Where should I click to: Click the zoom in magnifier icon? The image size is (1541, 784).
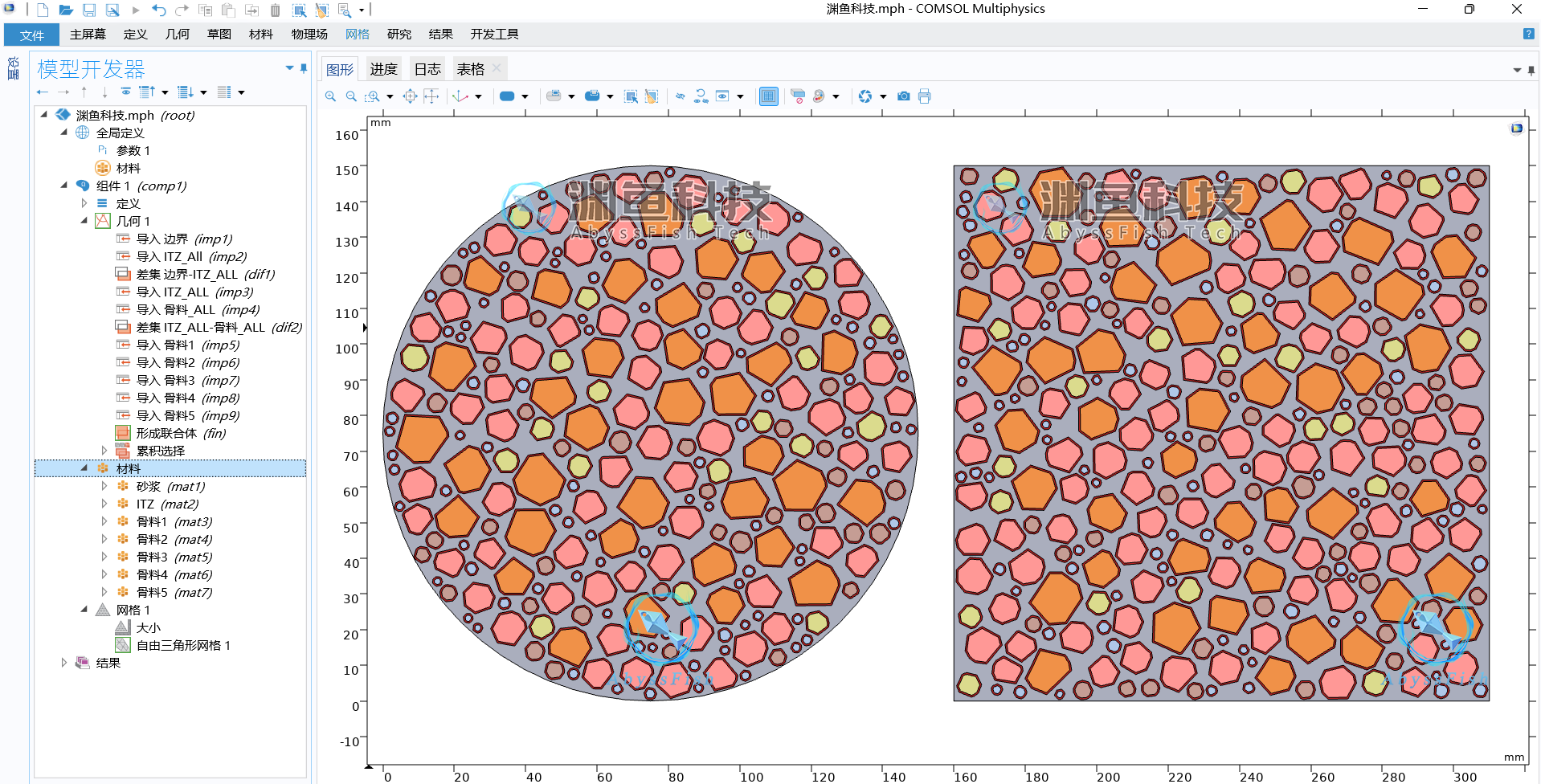[x=330, y=96]
